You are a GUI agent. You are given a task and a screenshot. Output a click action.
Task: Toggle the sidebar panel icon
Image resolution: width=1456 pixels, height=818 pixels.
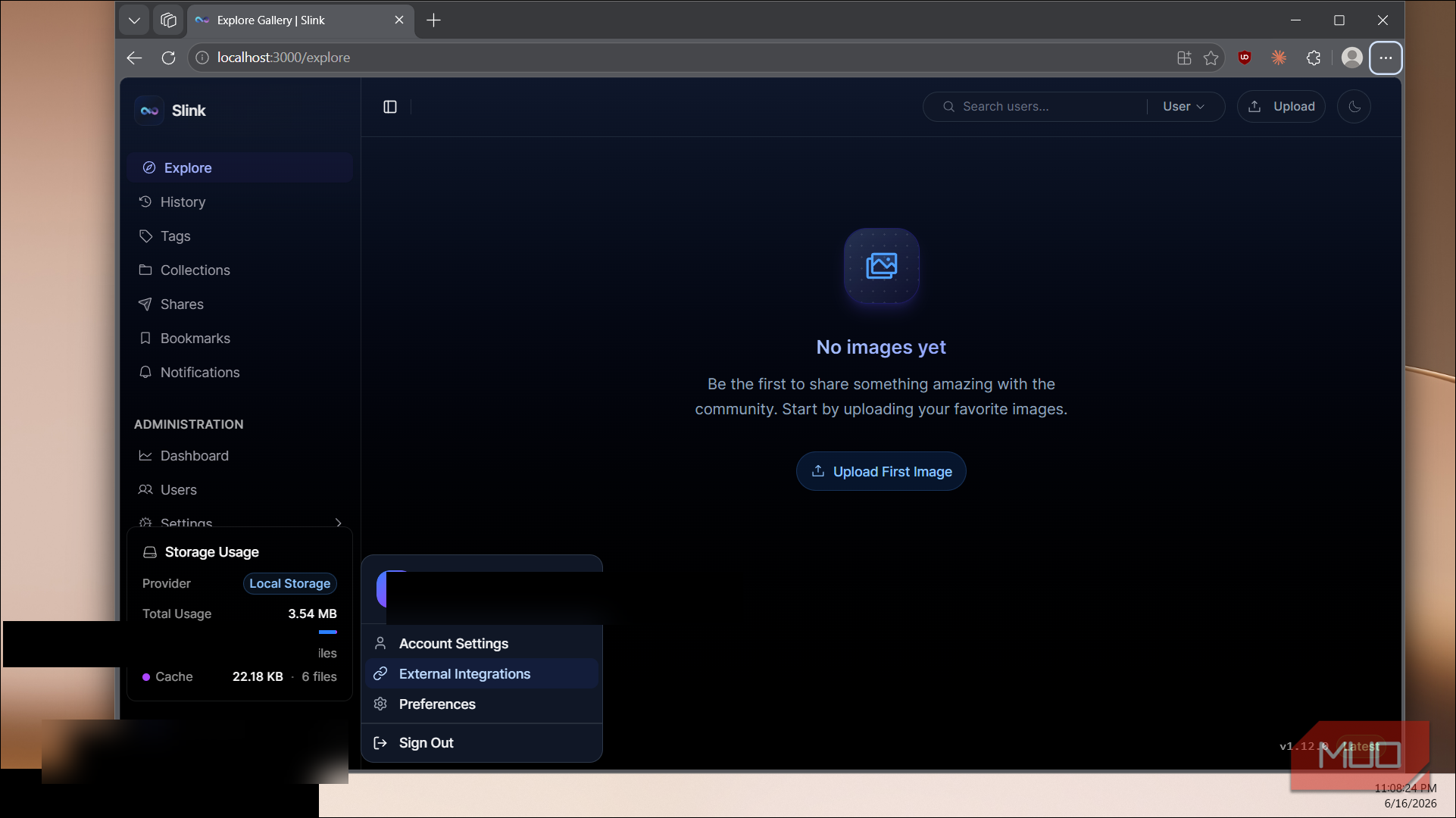click(390, 107)
